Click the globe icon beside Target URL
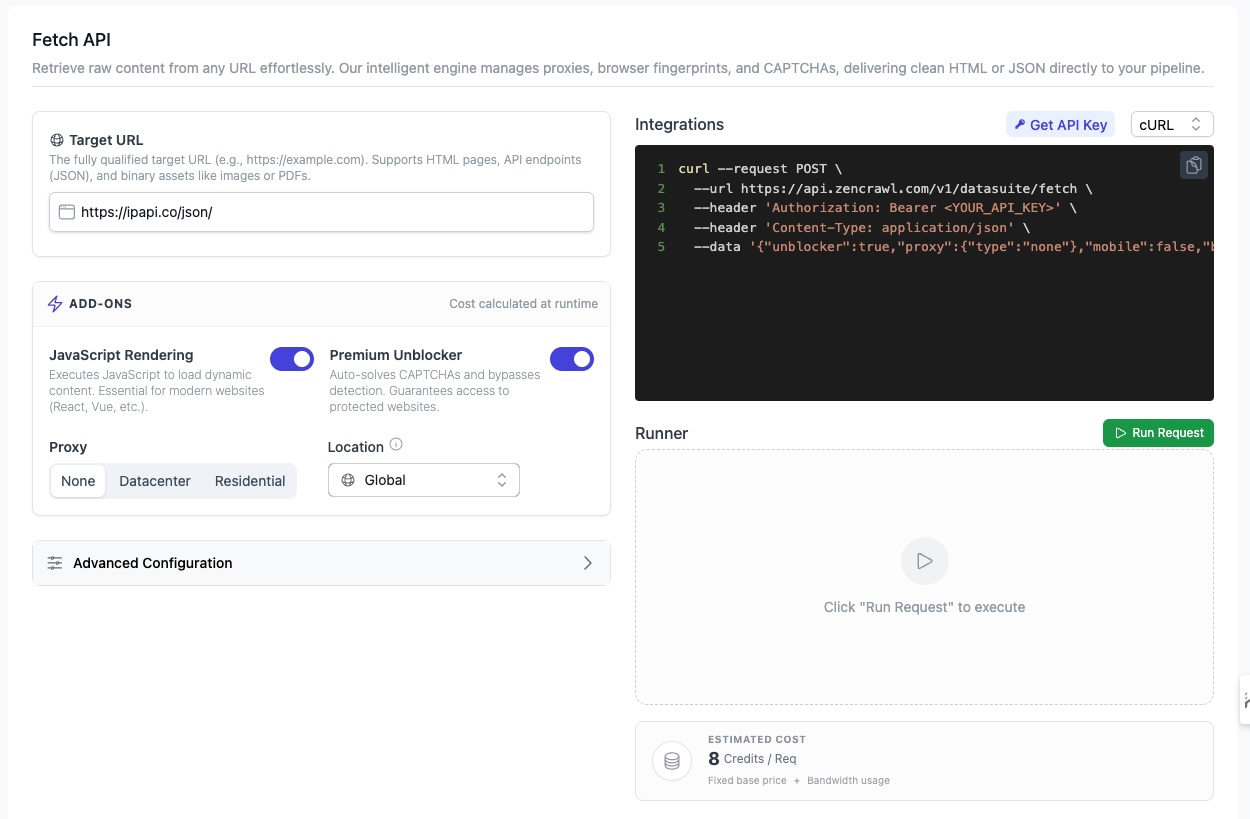Screen dimensions: 1250x819 (57, 141)
